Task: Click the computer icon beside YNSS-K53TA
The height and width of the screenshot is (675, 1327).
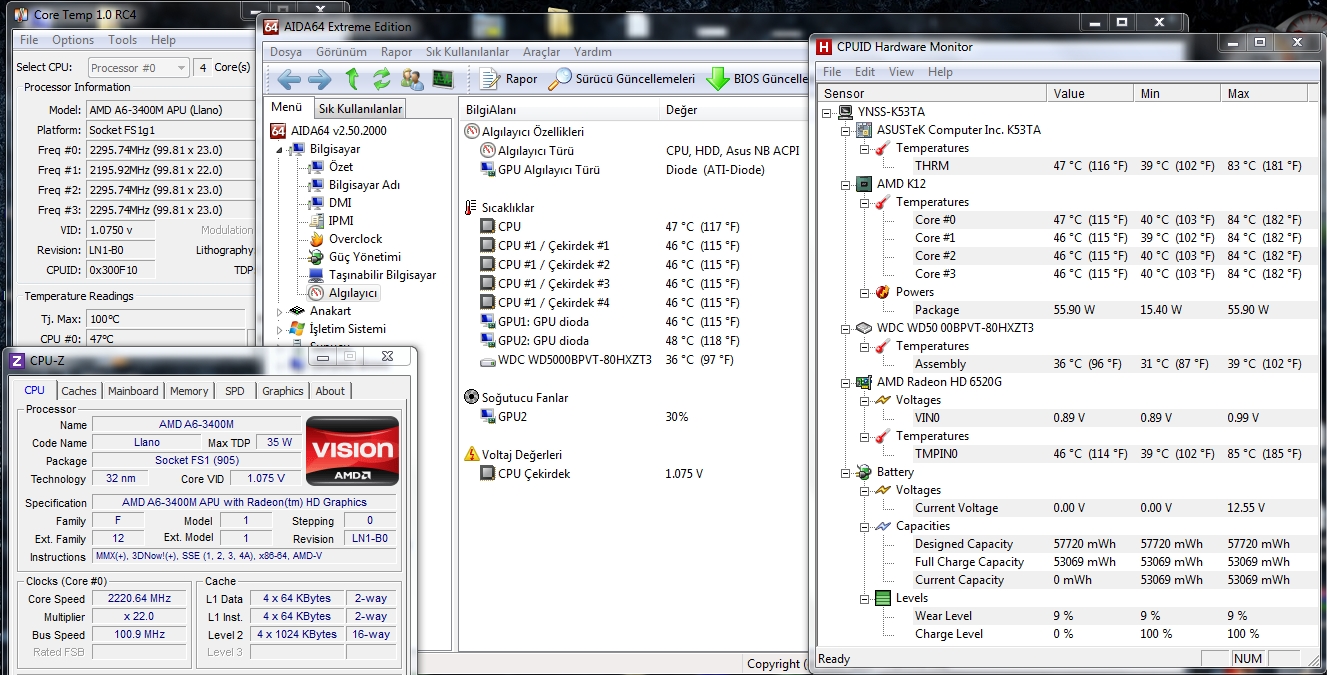Action: [845, 112]
